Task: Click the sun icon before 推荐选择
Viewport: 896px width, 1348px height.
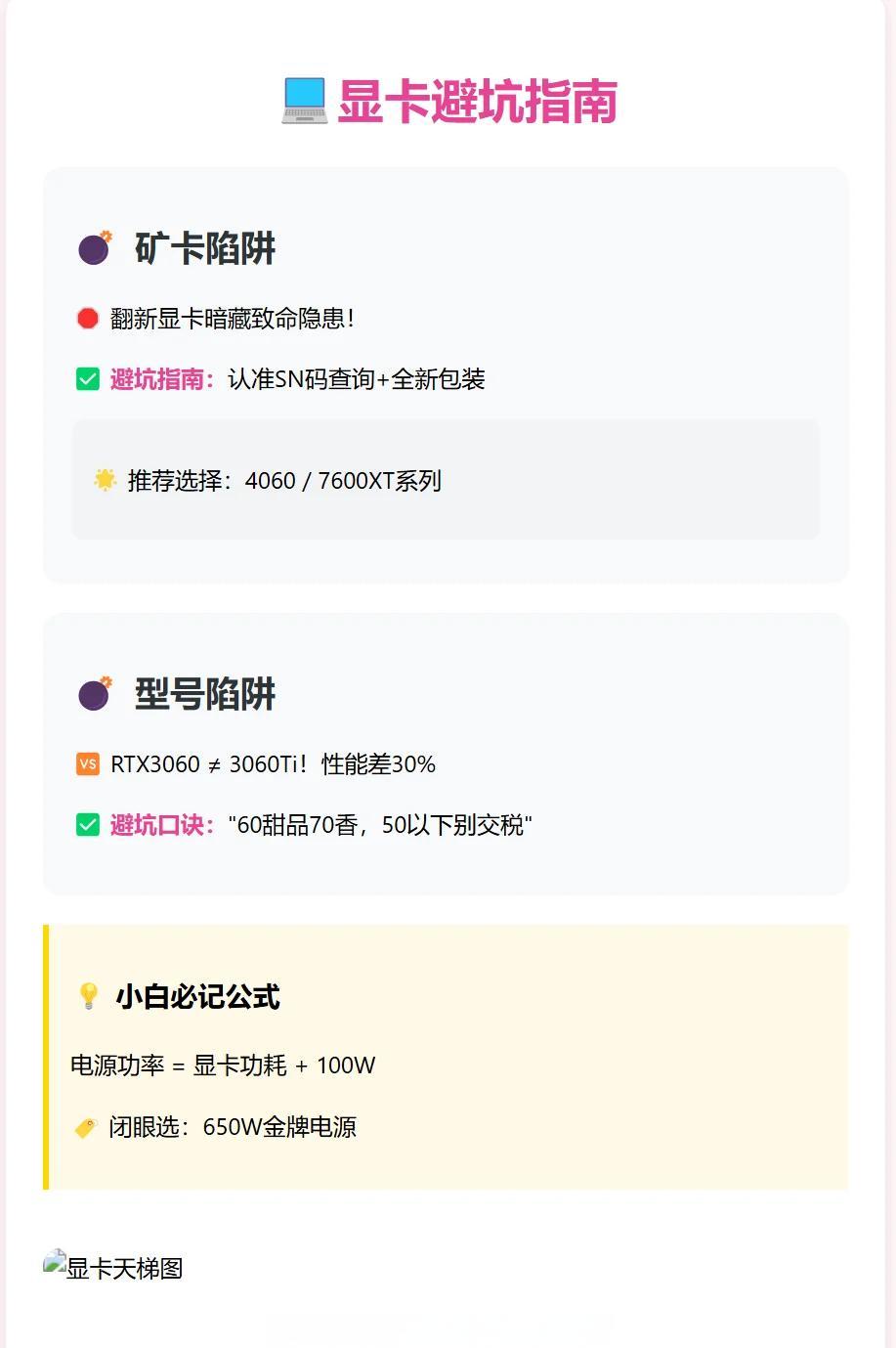Action: [x=106, y=480]
